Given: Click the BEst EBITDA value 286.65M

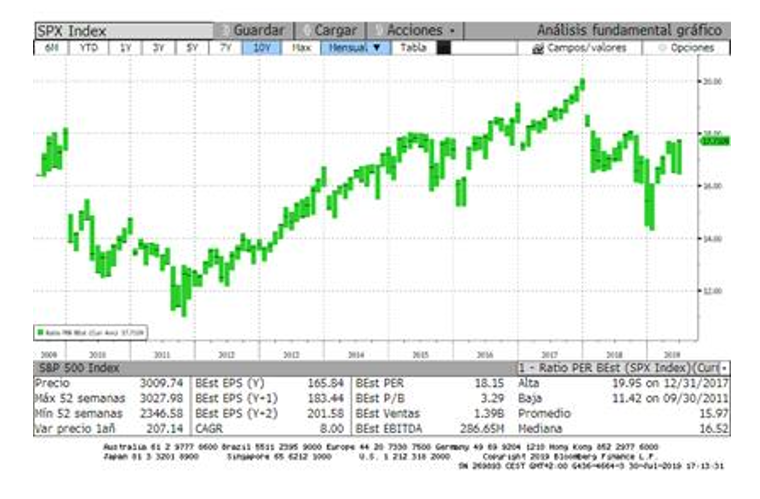Looking at the screenshot, I should [x=482, y=429].
